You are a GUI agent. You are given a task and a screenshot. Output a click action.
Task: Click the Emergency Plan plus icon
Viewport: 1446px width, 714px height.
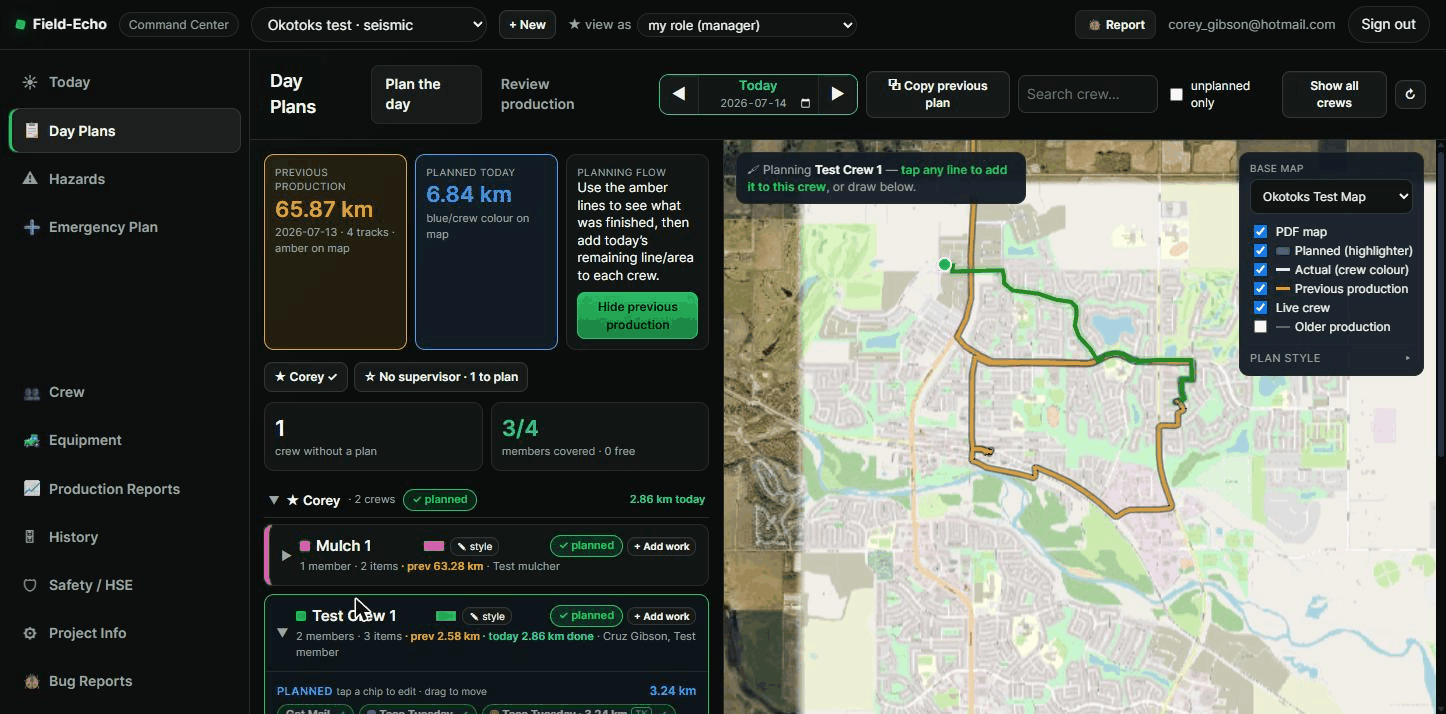coord(31,227)
